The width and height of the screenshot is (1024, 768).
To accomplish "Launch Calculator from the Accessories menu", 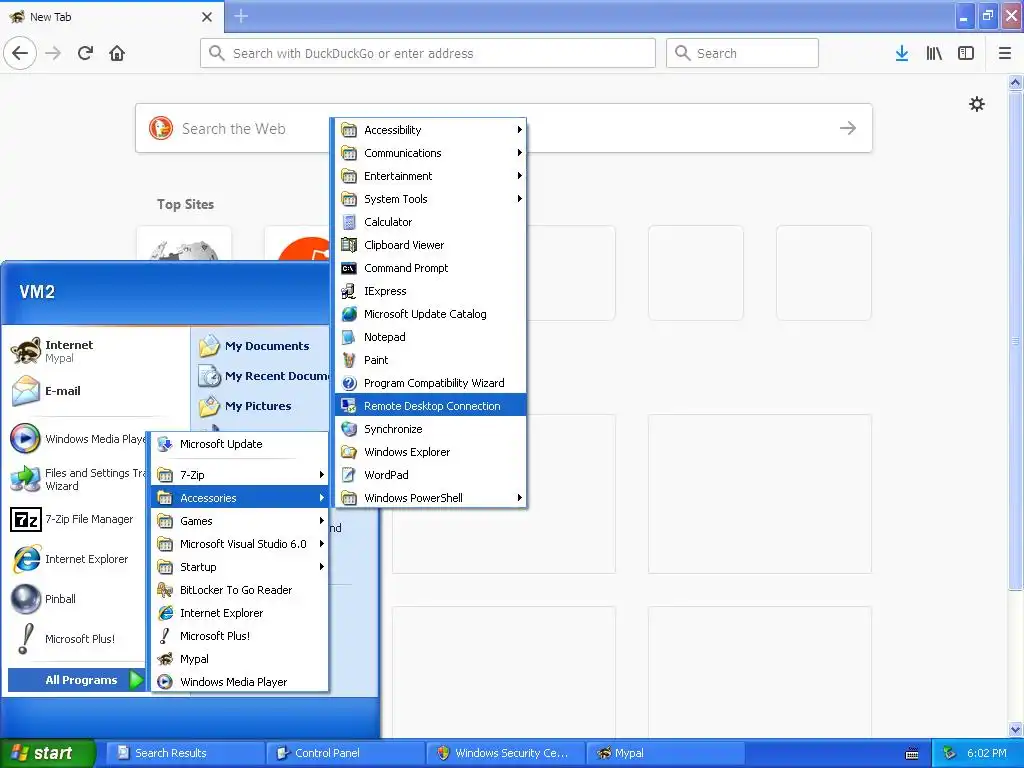I will click(430, 222).
